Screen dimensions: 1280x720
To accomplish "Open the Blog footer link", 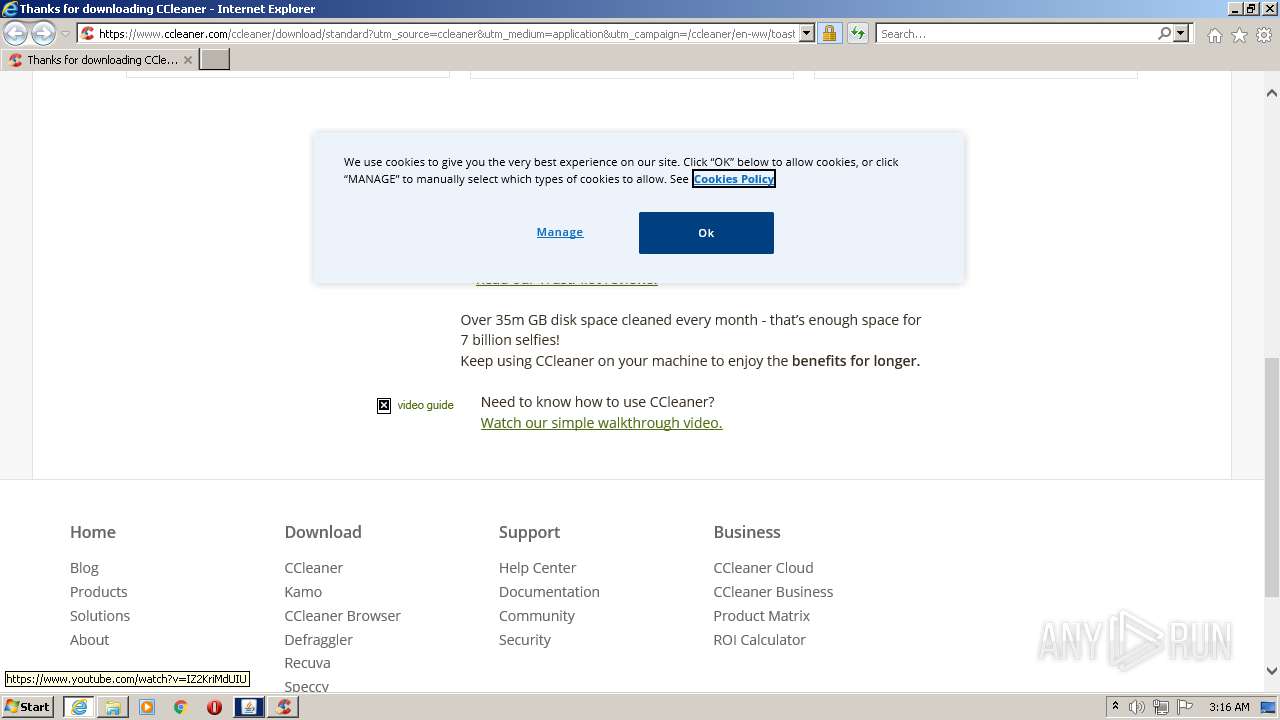I will click(x=84, y=568).
